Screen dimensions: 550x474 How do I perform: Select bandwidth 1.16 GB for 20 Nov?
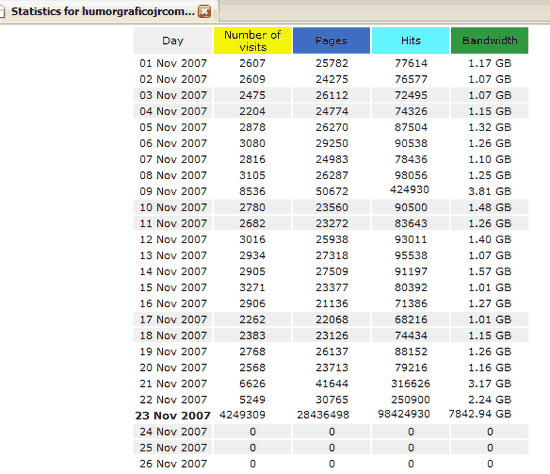click(490, 368)
